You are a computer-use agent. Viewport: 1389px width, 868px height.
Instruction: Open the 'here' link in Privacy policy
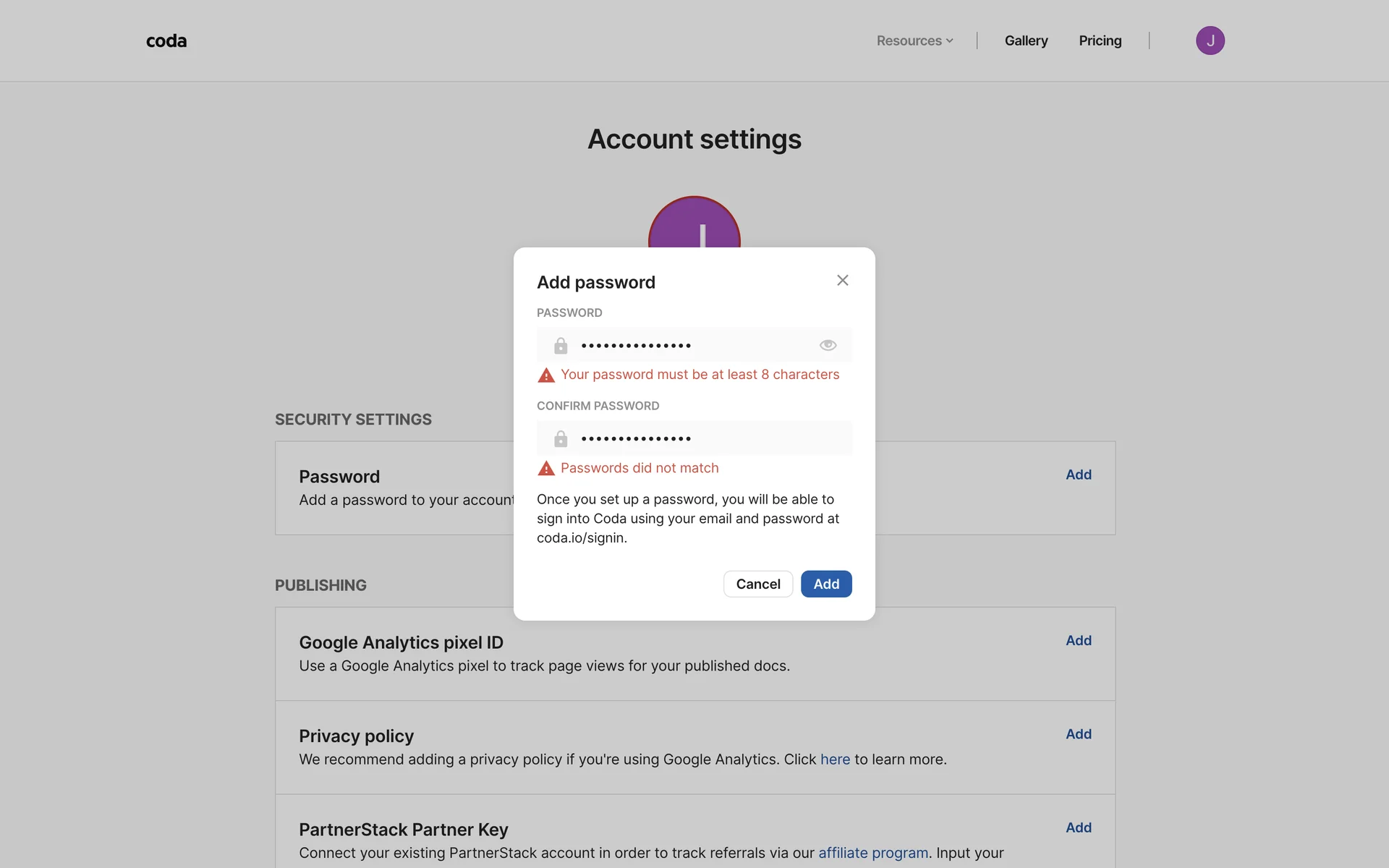tap(835, 759)
